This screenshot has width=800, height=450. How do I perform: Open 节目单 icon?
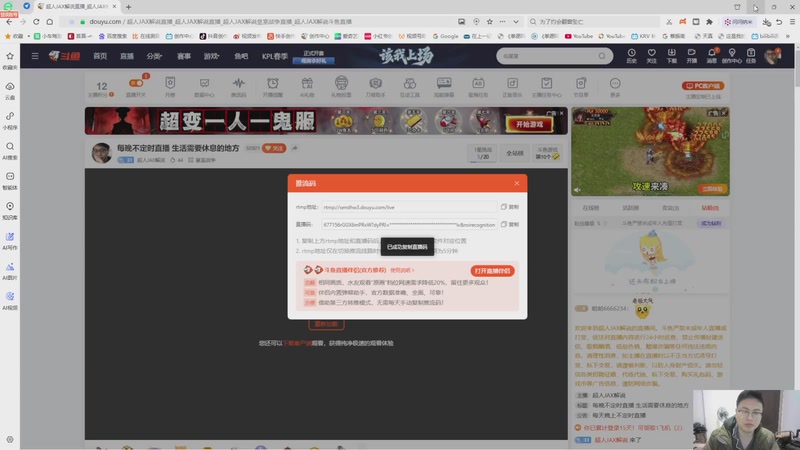[x=581, y=87]
